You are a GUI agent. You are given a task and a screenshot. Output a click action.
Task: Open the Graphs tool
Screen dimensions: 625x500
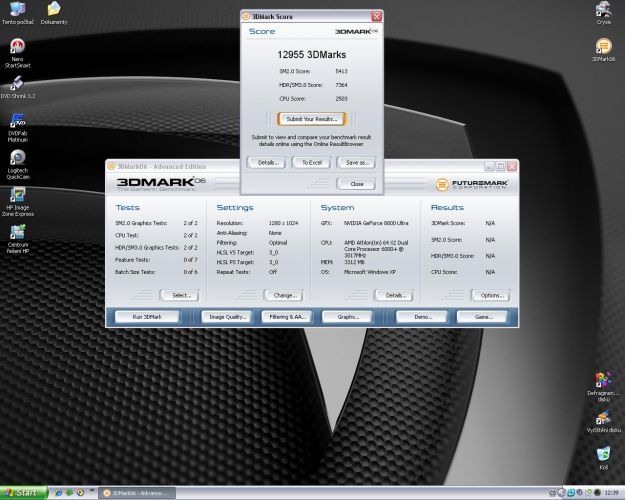347,317
